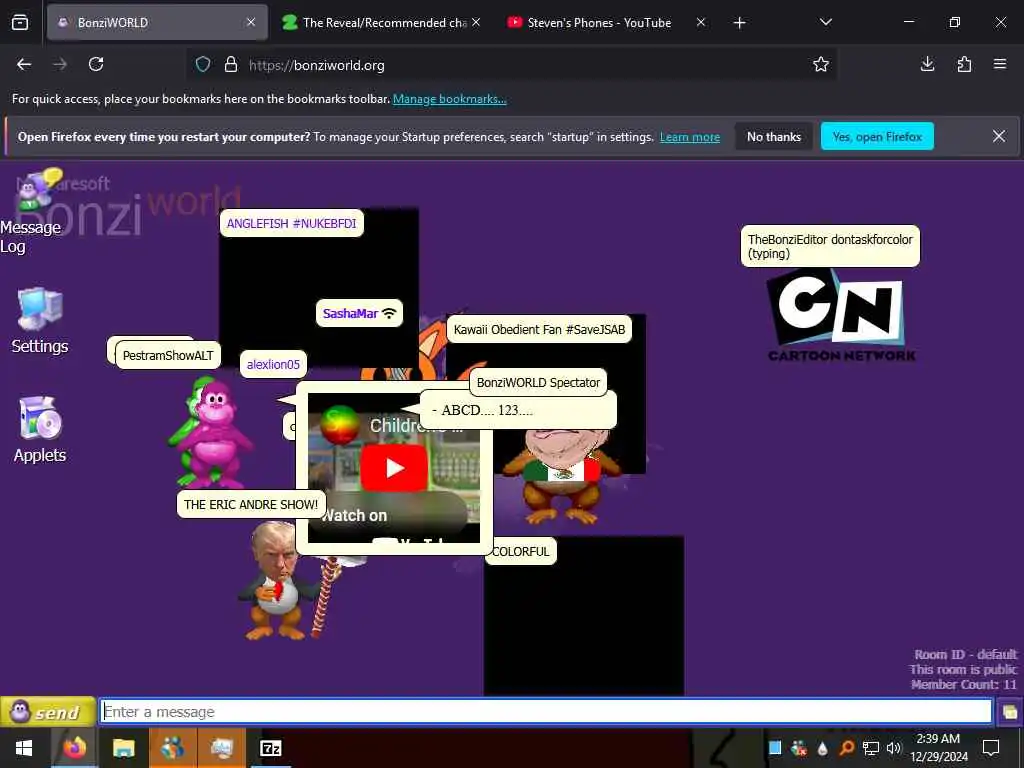This screenshot has height=768, width=1024.
Task: Switch to Steven's Phones - YouTube tab
Action: coord(599,22)
